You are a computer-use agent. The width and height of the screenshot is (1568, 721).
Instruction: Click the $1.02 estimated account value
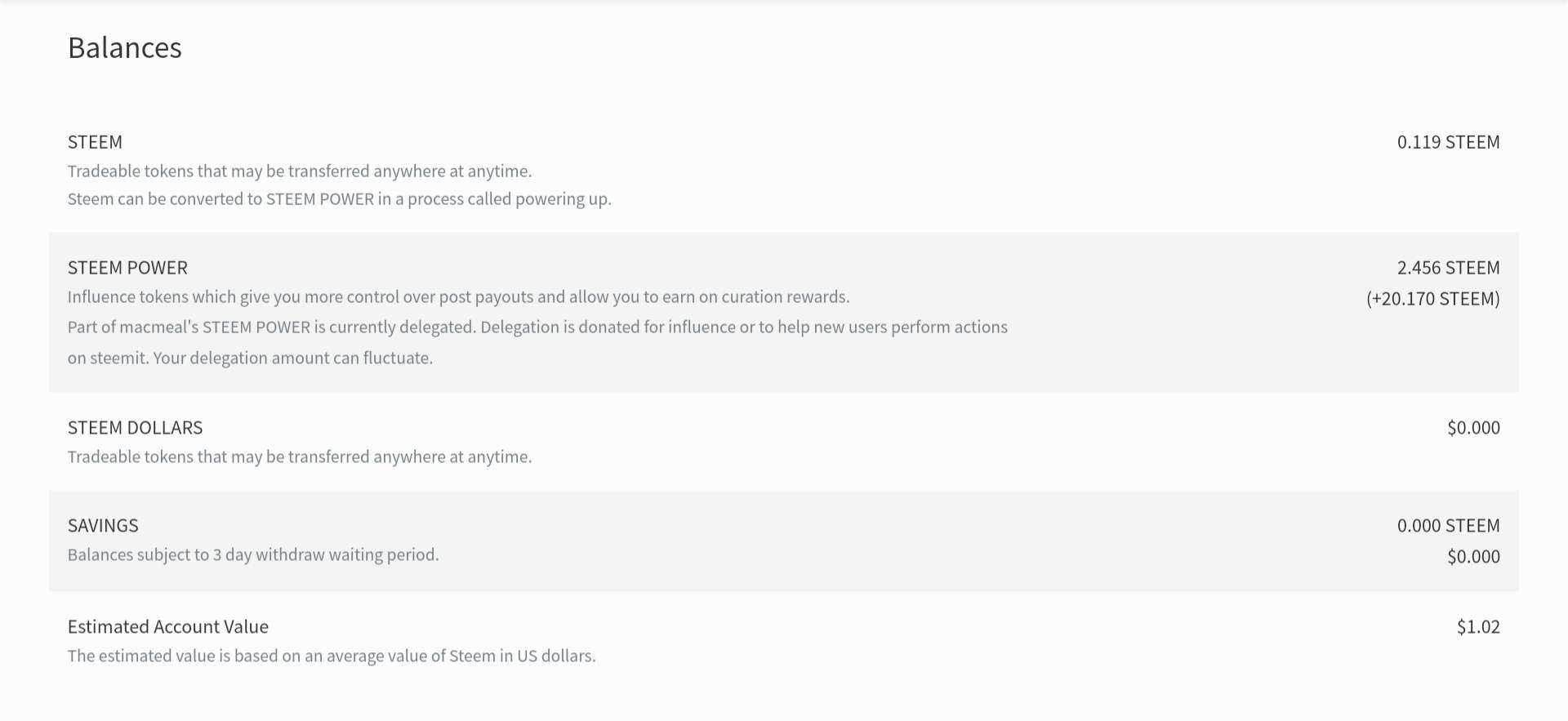1478,627
